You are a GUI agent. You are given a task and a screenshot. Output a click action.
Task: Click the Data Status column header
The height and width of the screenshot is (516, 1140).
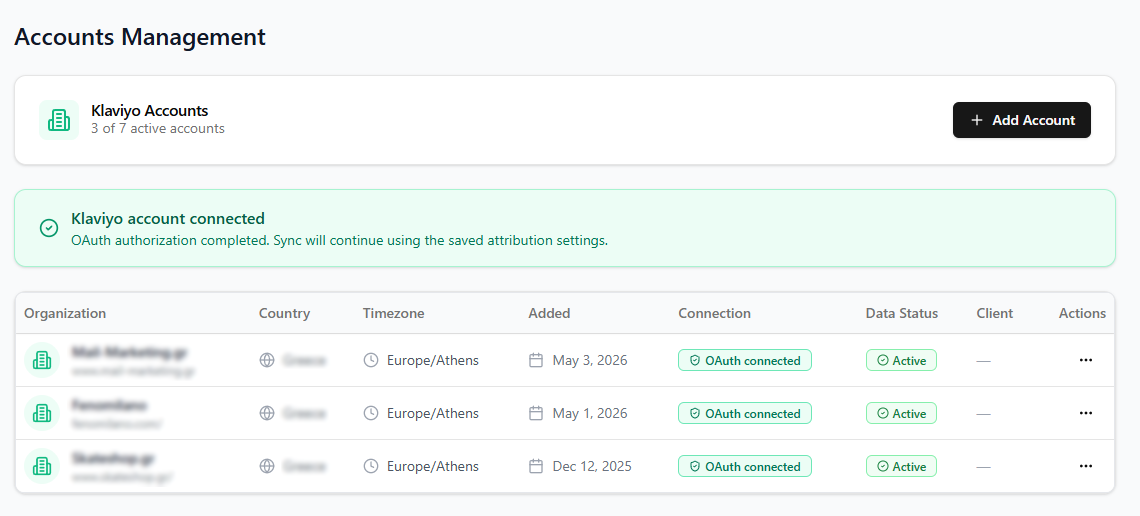[902, 313]
